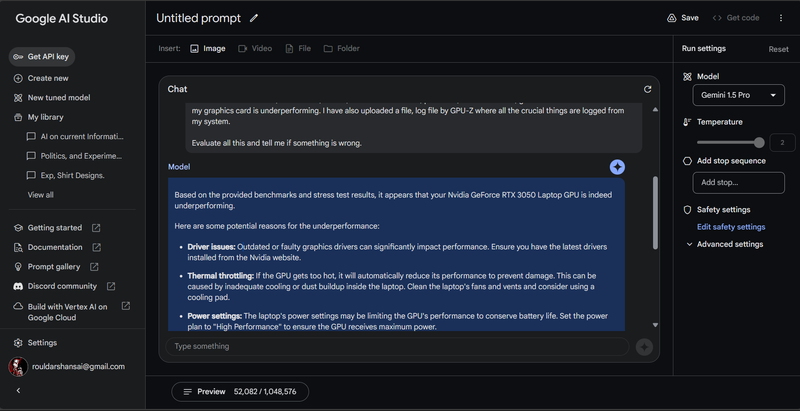Viewport: 800px width, 411px height.
Task: Click the refresh icon in Chat header
Action: [x=647, y=89]
